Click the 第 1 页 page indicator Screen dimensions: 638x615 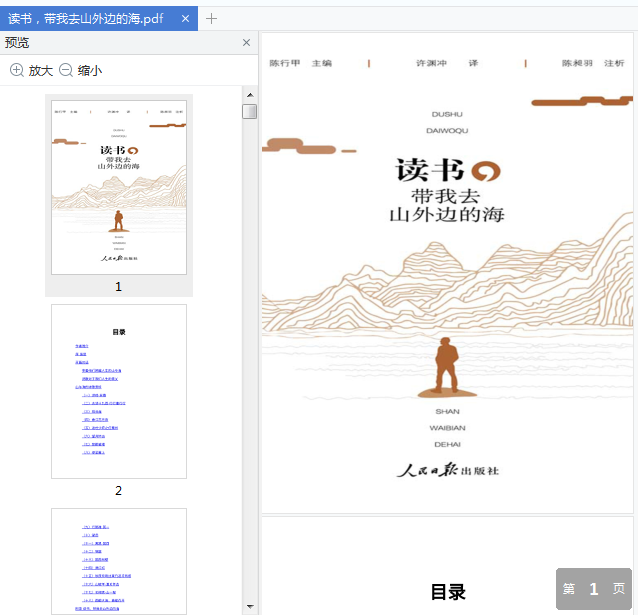594,589
